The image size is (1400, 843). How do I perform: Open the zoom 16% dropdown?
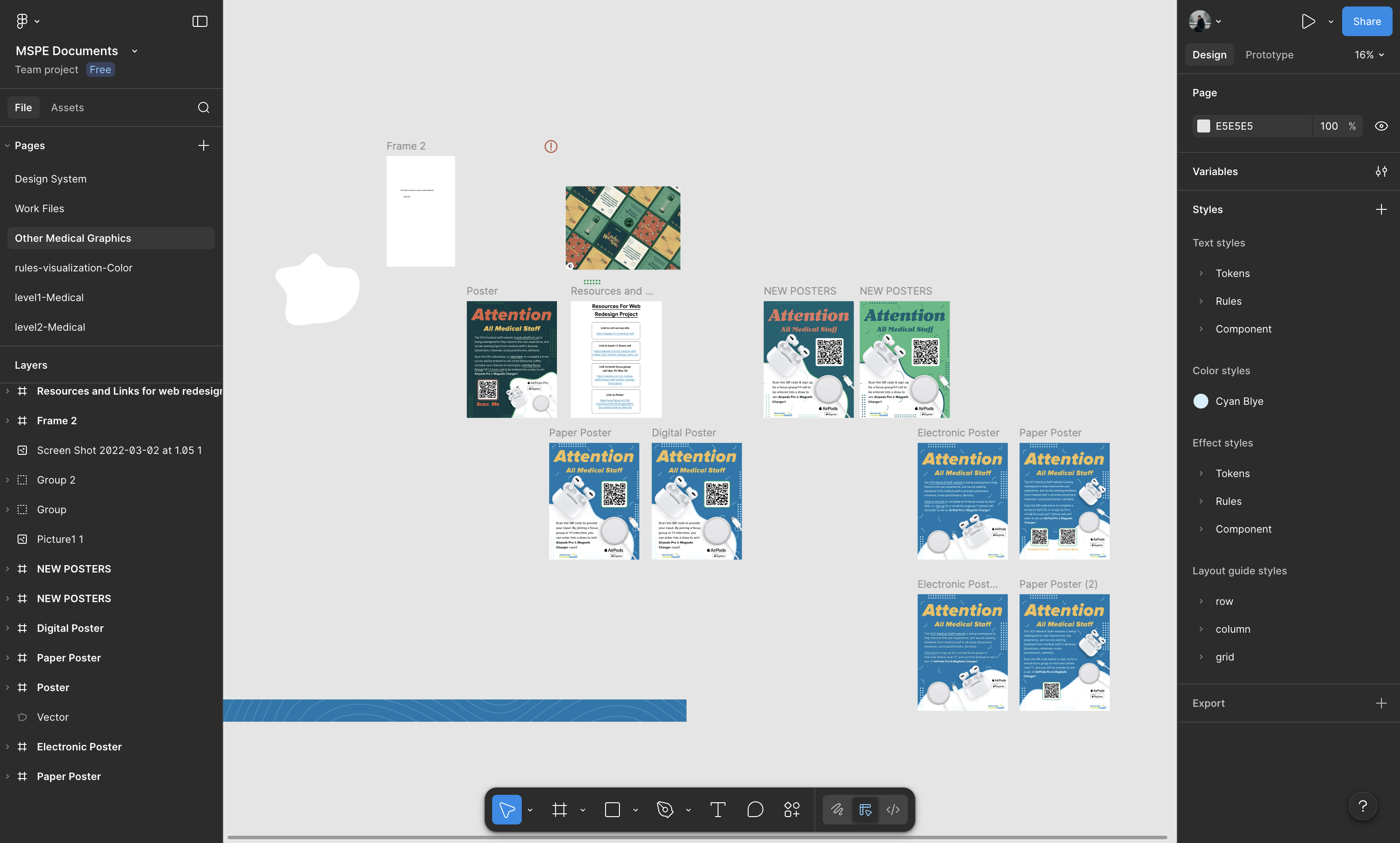click(1369, 55)
